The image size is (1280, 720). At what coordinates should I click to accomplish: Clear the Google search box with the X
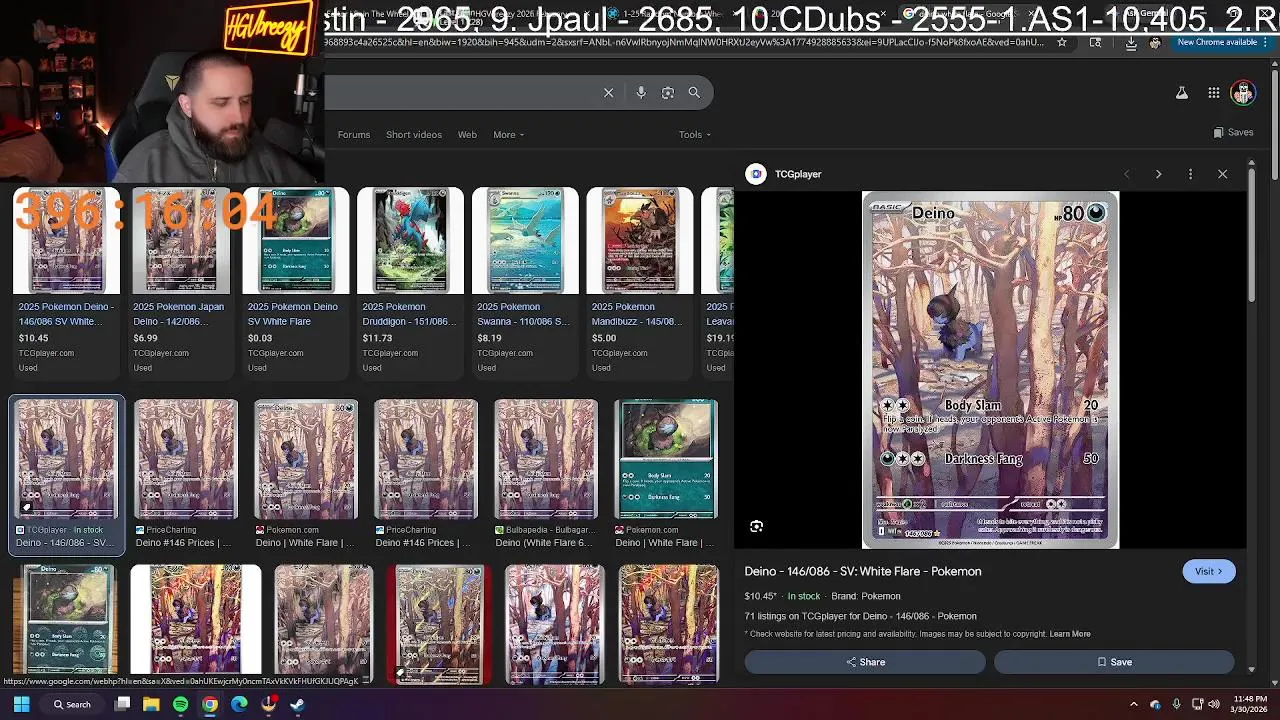click(608, 93)
